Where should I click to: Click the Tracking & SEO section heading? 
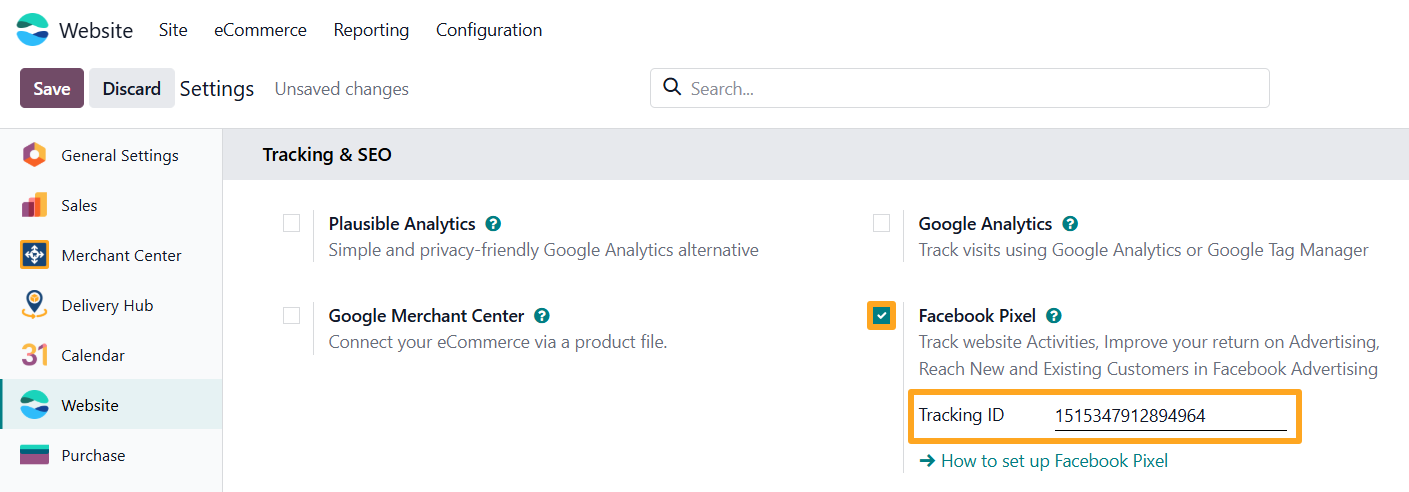coord(327,155)
